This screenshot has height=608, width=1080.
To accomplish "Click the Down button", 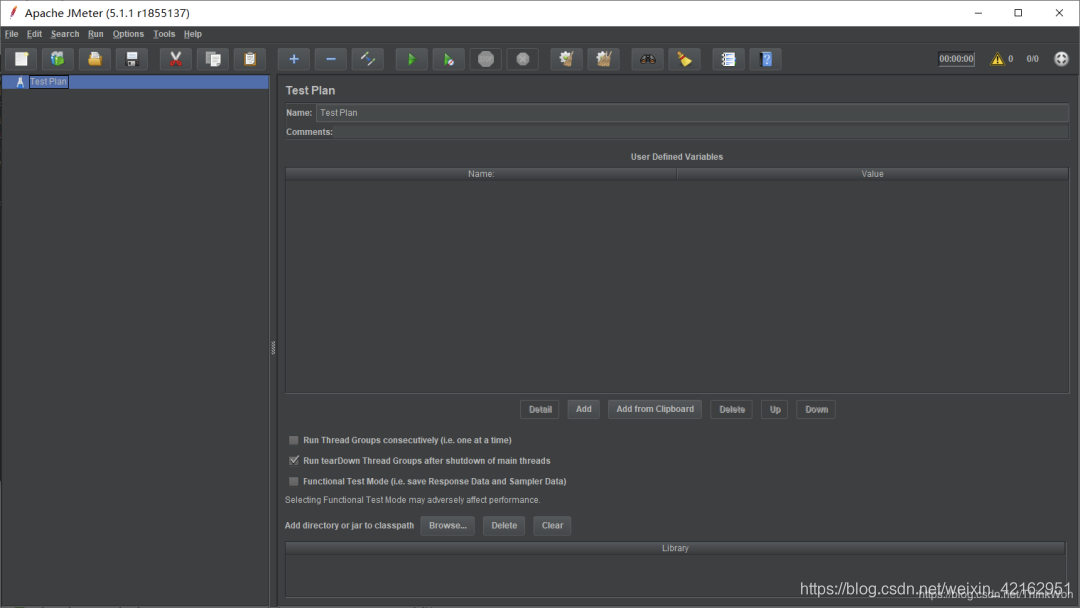I will pyautogui.click(x=816, y=410).
